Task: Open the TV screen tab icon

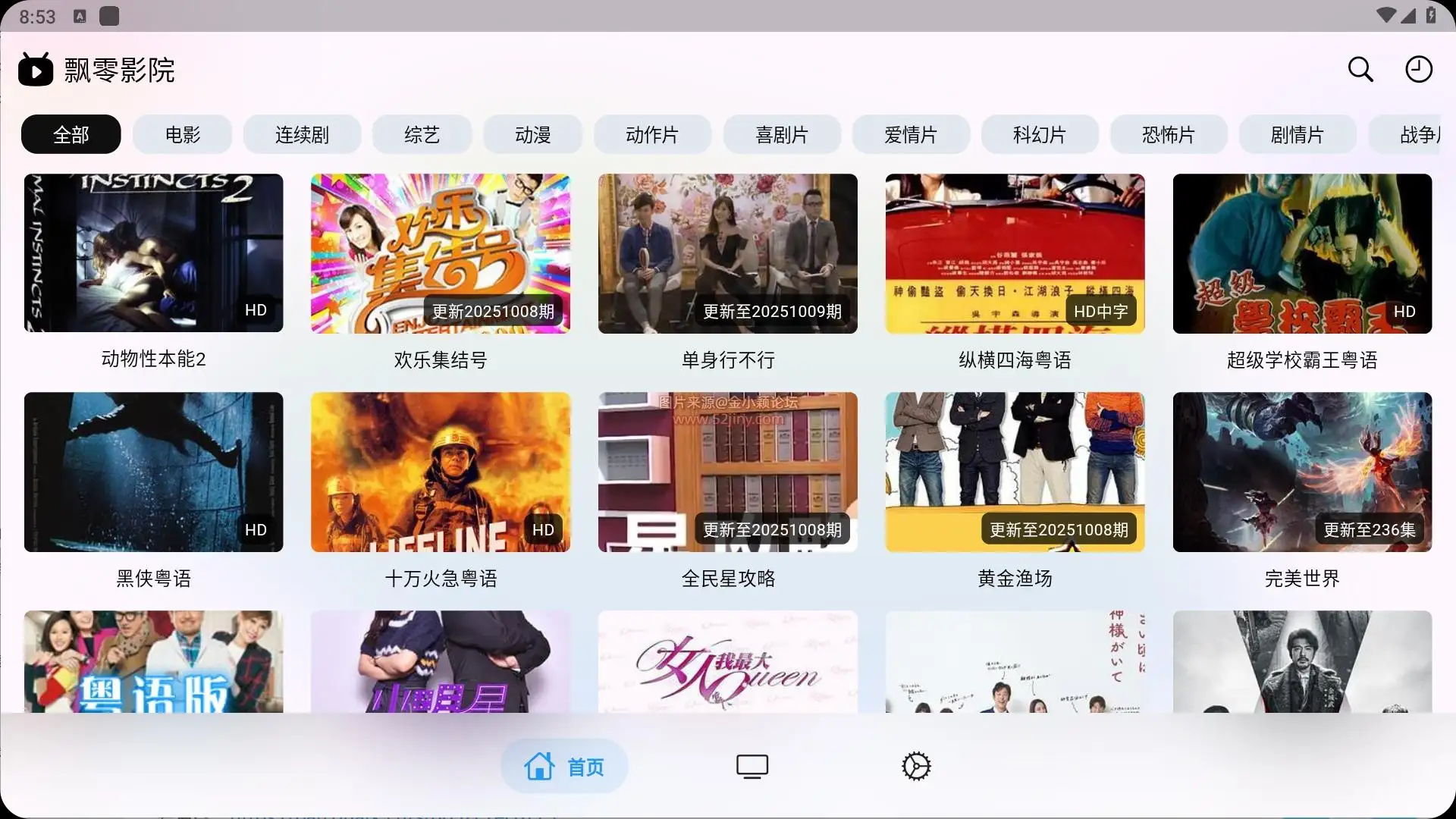Action: point(752,766)
